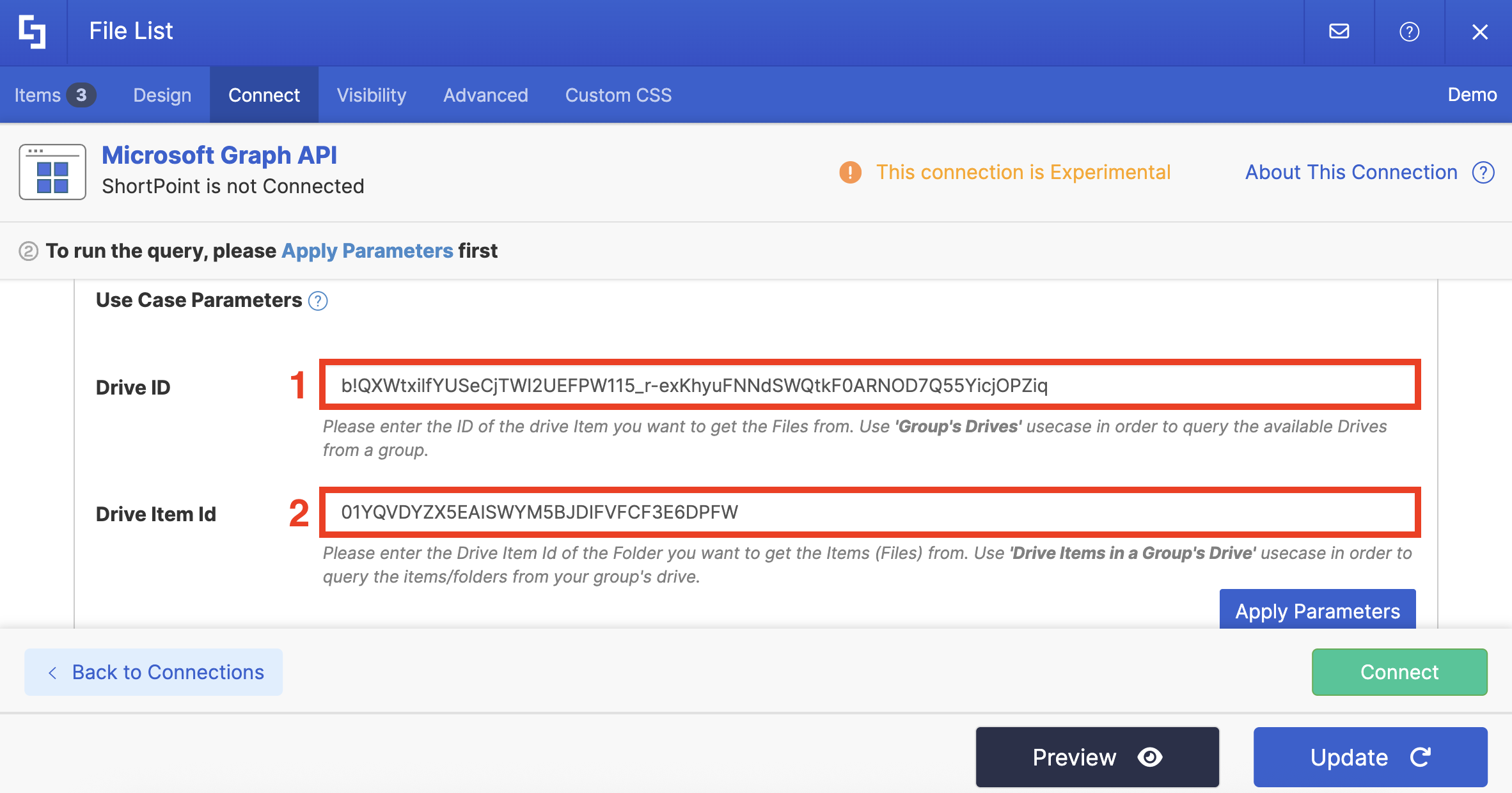
Task: Click the ShortPoint logo icon
Action: (x=32, y=31)
